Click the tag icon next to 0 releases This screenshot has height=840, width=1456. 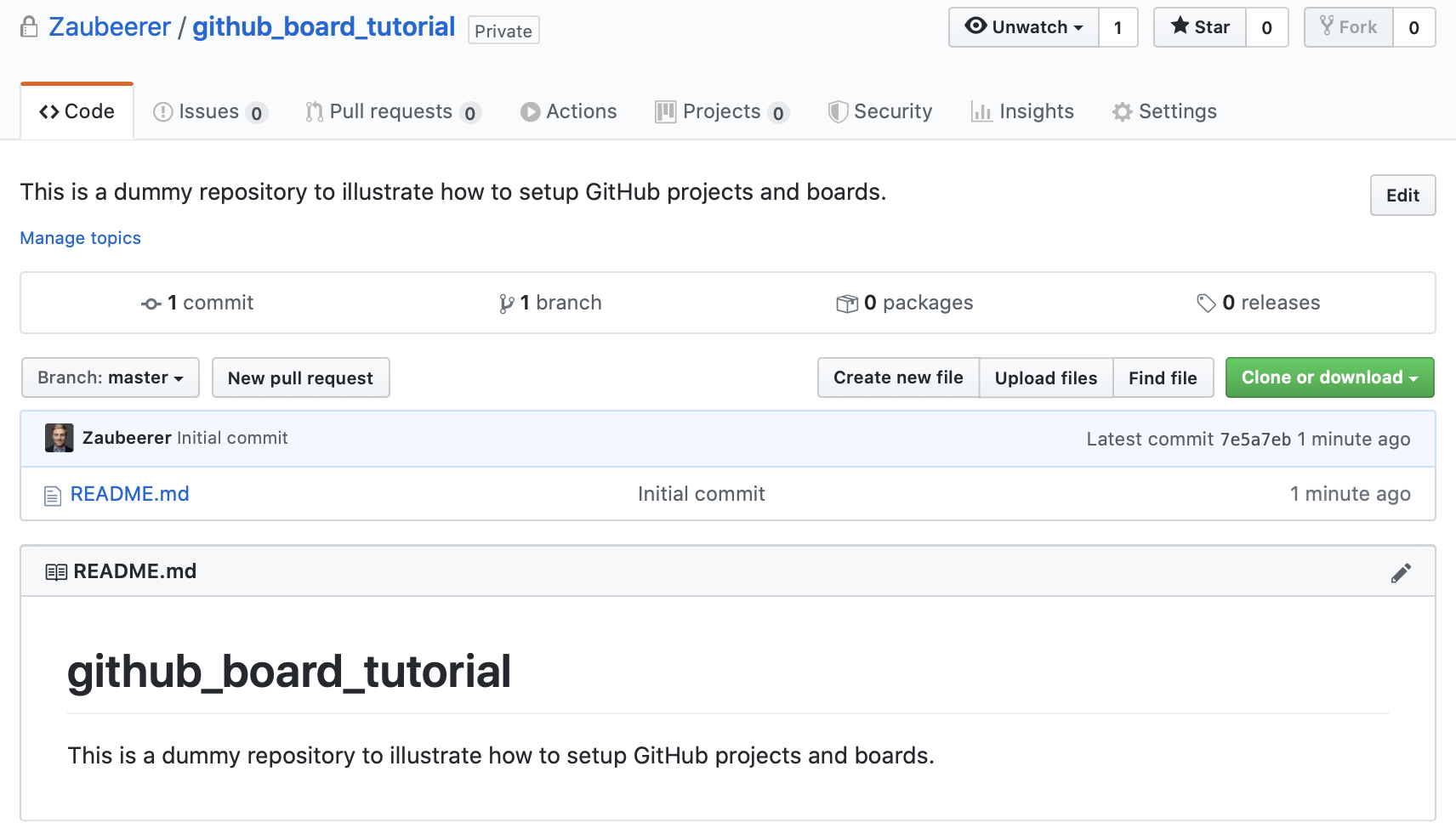pos(1207,303)
